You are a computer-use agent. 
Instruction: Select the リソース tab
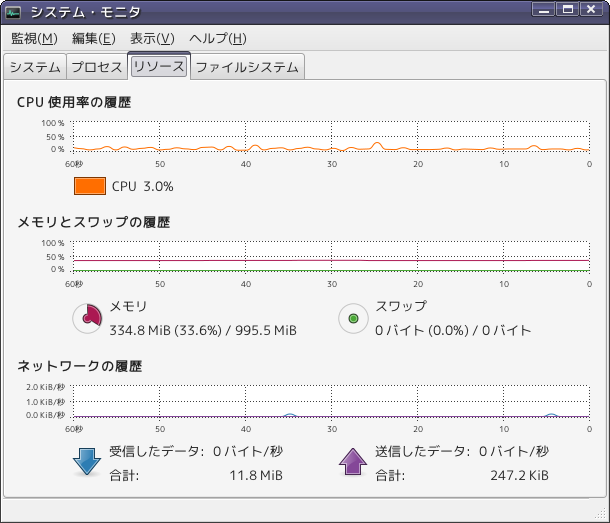pos(159,66)
